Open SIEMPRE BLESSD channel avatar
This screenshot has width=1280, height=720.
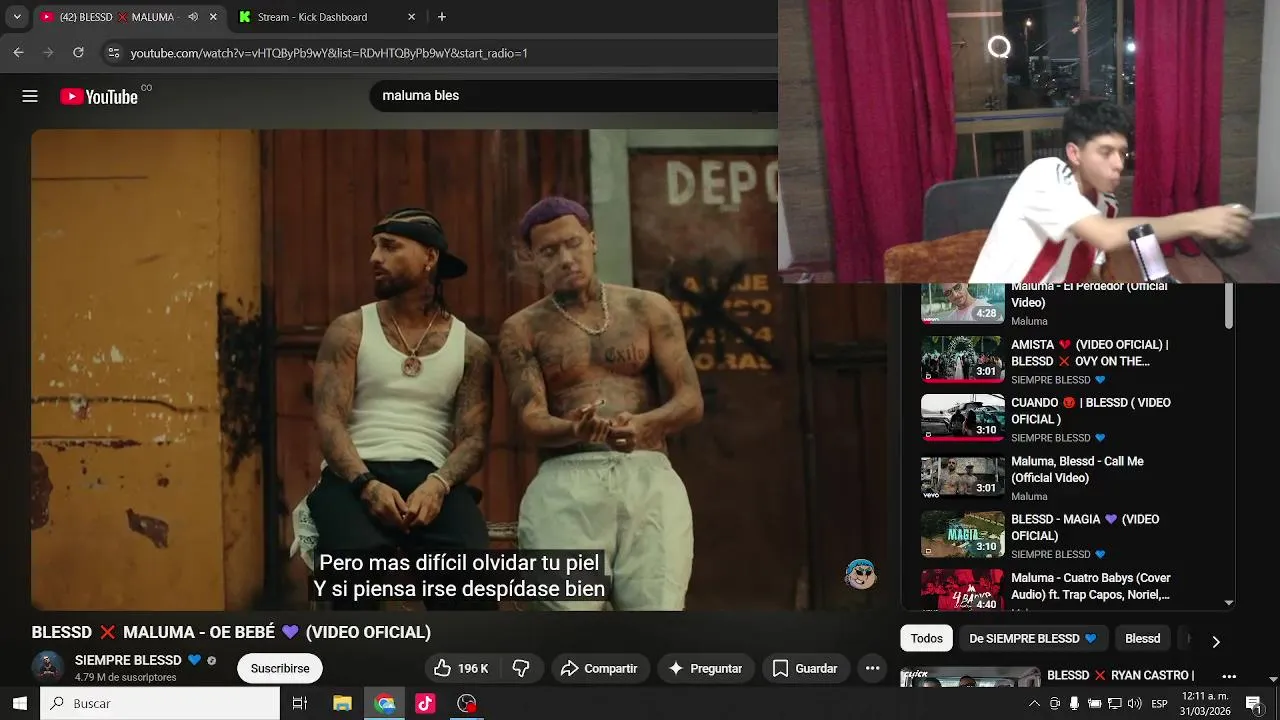(47, 667)
